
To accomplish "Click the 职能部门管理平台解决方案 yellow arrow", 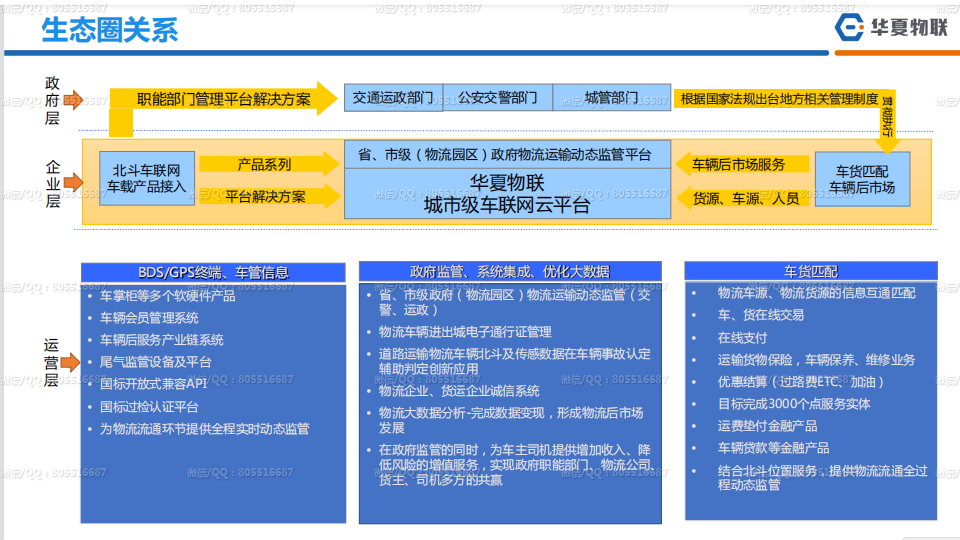I will (223, 99).
